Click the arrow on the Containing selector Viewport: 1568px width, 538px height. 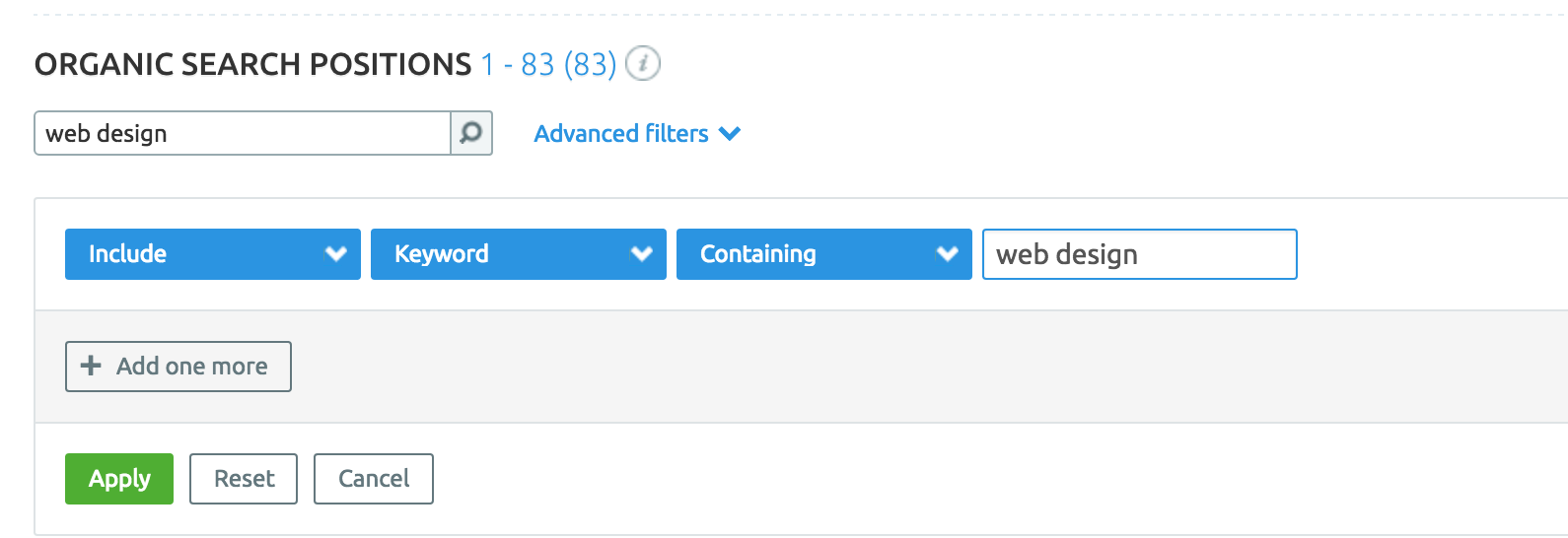tap(948, 254)
